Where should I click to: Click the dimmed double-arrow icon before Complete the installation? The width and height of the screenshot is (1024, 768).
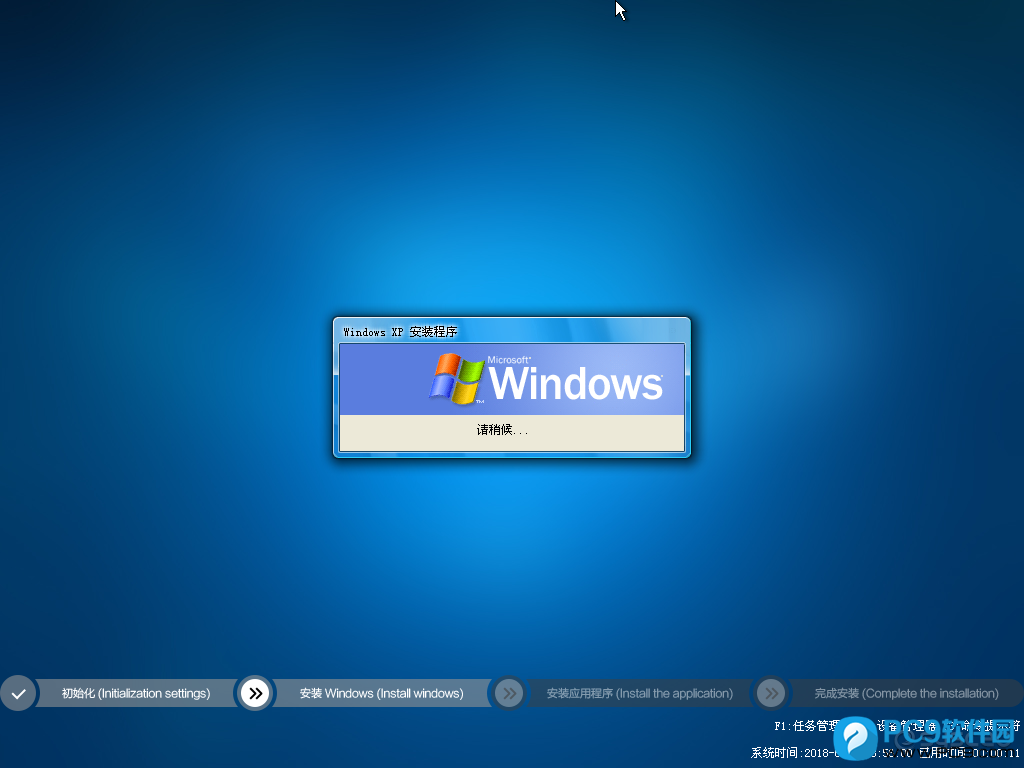pyautogui.click(x=771, y=694)
